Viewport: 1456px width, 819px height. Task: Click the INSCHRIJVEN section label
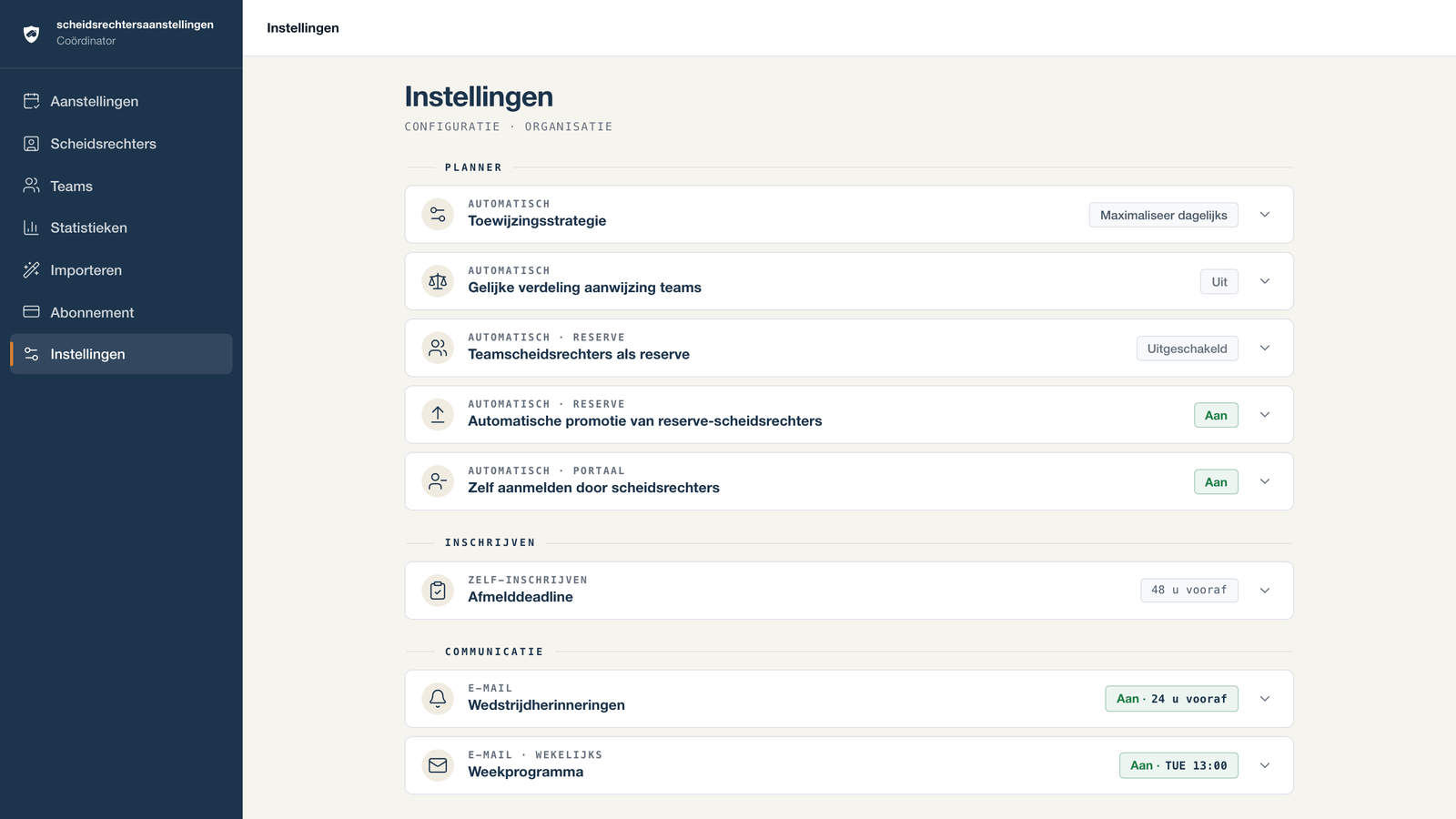pyautogui.click(x=490, y=542)
